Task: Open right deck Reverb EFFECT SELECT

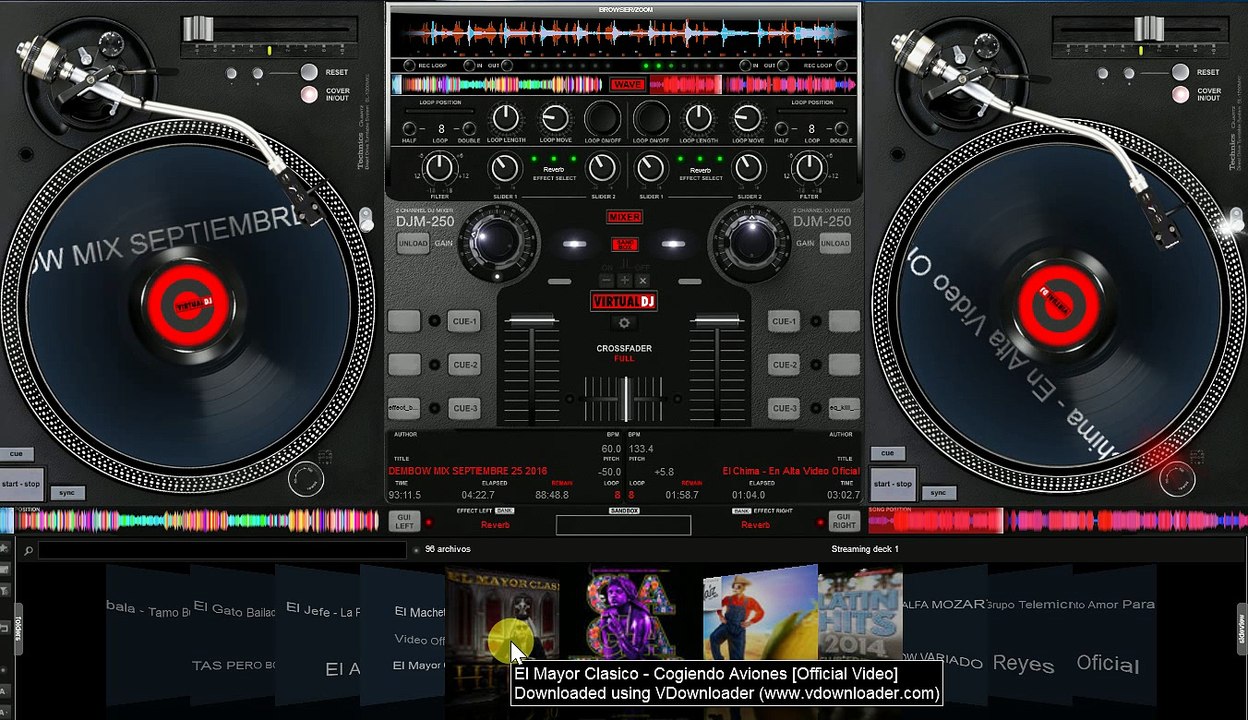Action: tap(700, 172)
